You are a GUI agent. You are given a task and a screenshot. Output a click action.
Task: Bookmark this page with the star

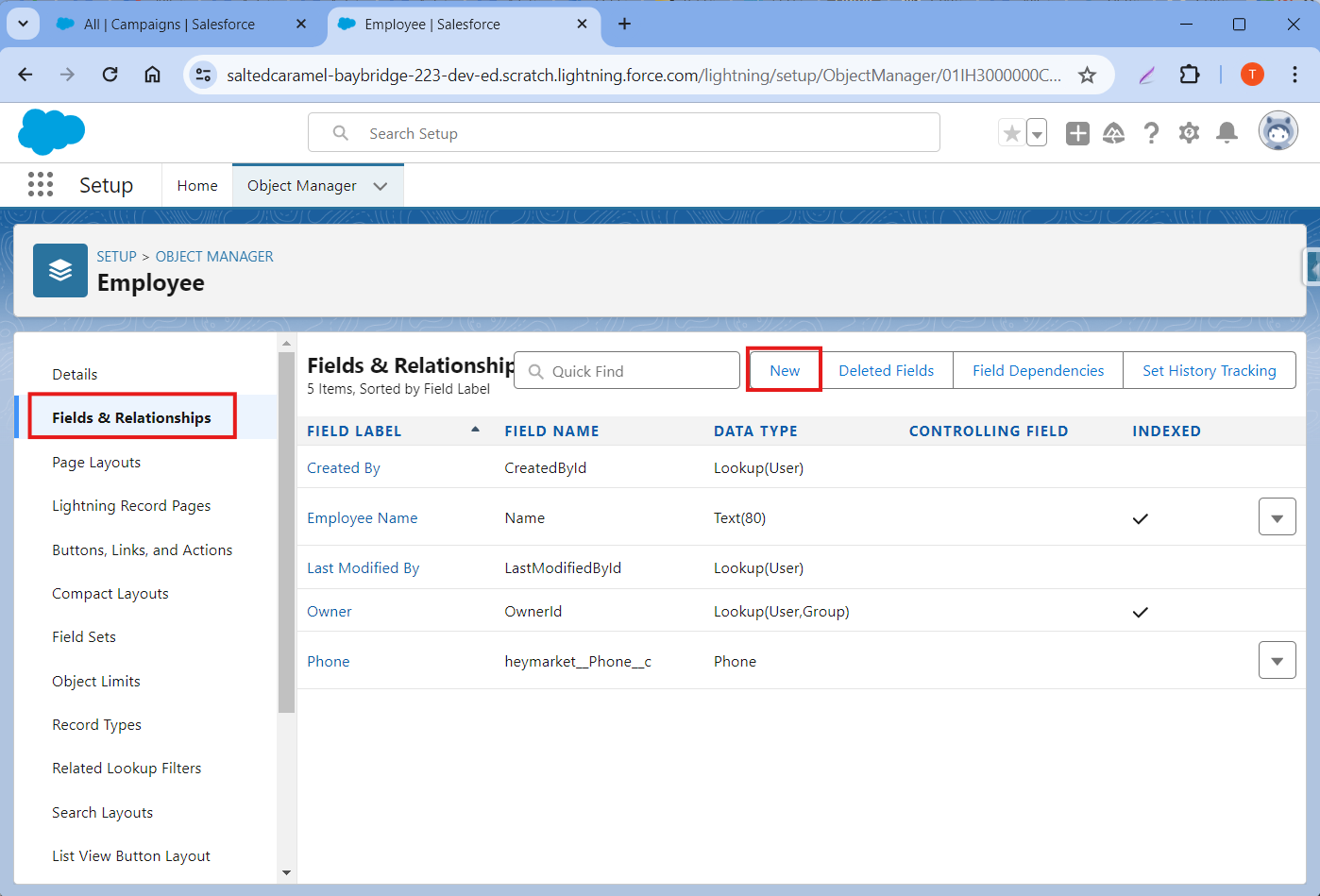click(1087, 75)
